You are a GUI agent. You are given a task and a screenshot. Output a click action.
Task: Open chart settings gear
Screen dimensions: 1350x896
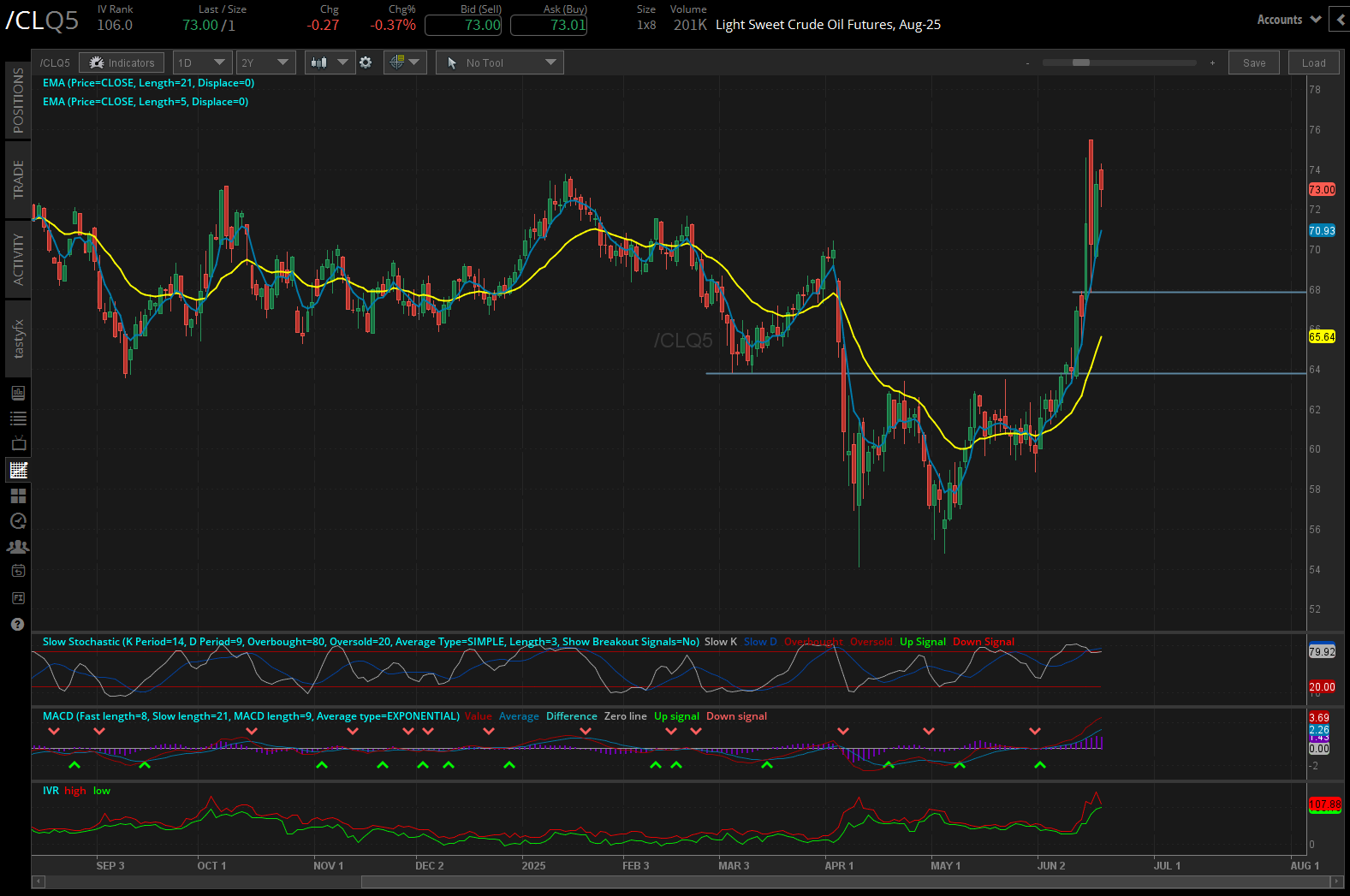click(366, 62)
